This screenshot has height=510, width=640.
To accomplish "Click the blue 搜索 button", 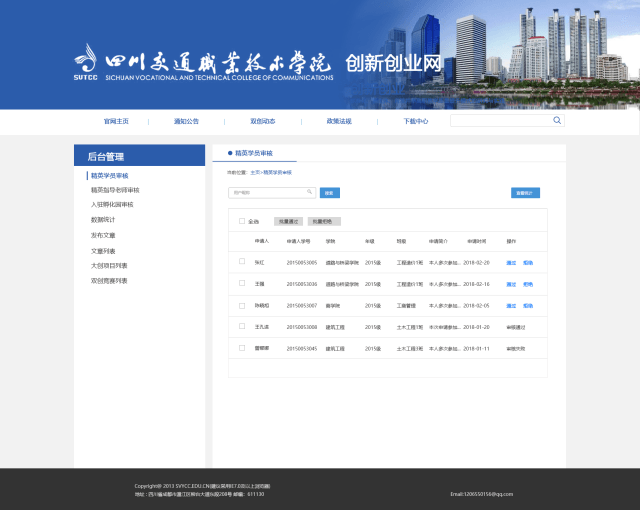I will [x=330, y=192].
